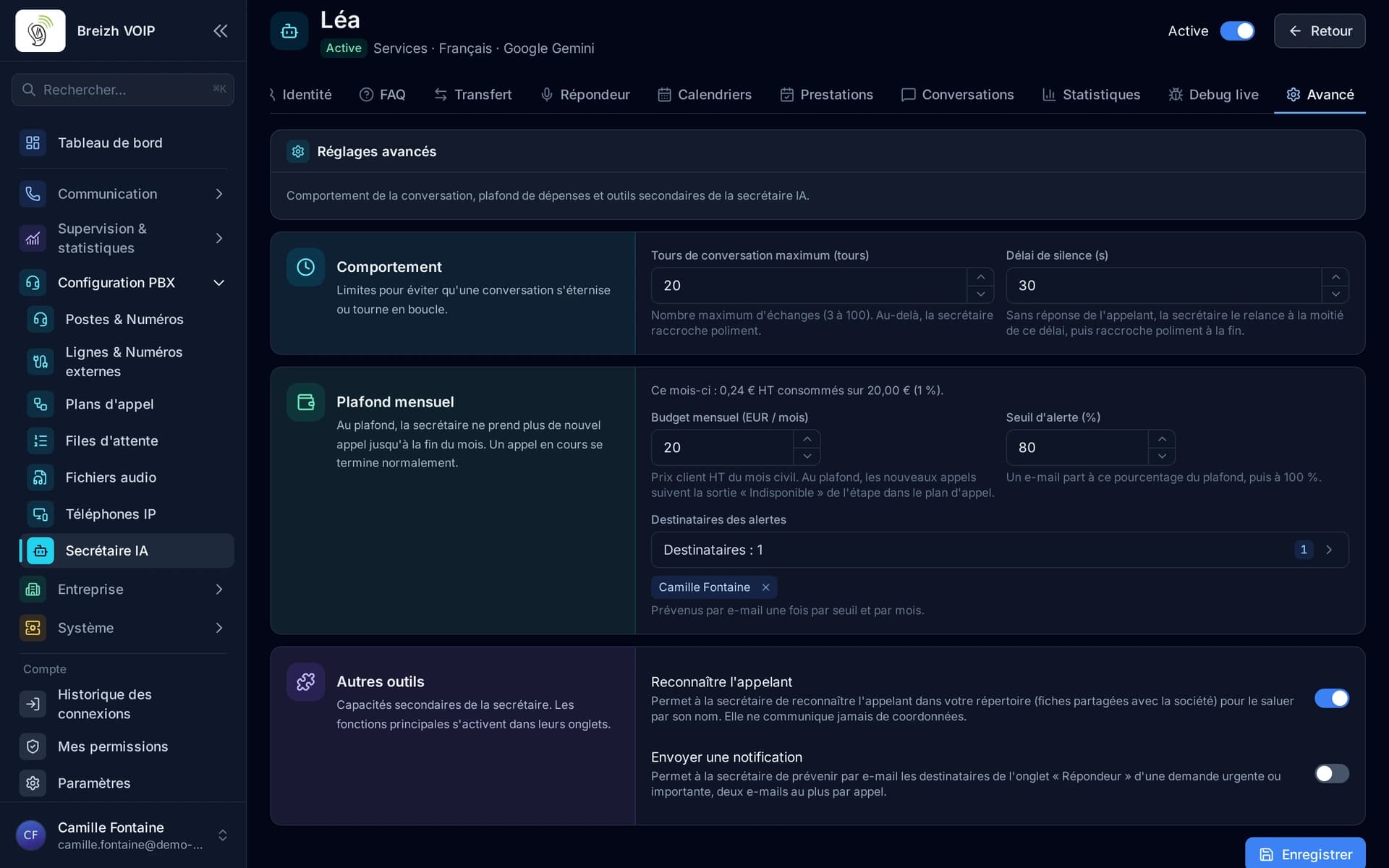Click the Autres outils puzzle icon

[x=306, y=681]
